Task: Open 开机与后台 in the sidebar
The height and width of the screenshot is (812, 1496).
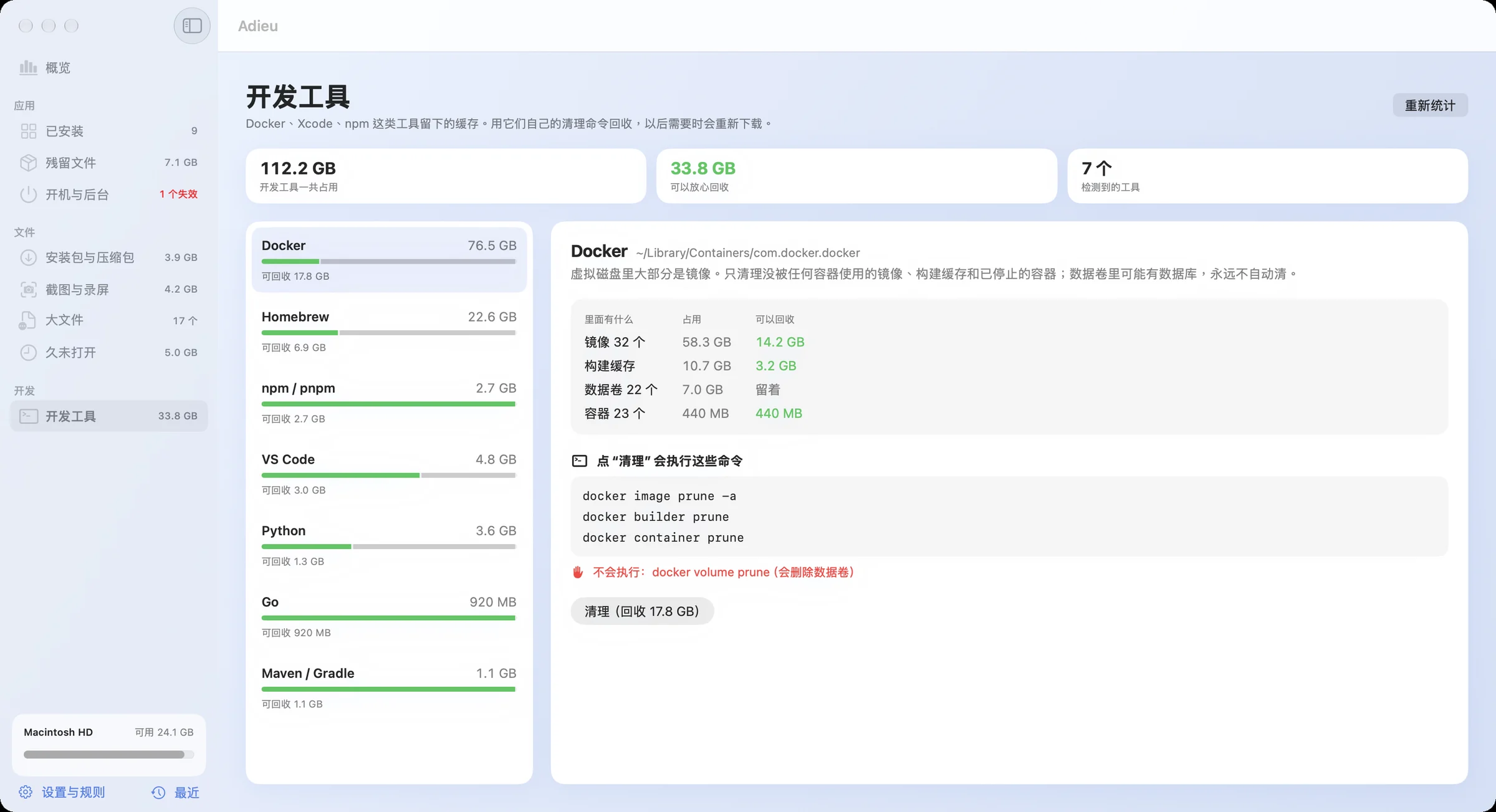Action: click(x=109, y=194)
